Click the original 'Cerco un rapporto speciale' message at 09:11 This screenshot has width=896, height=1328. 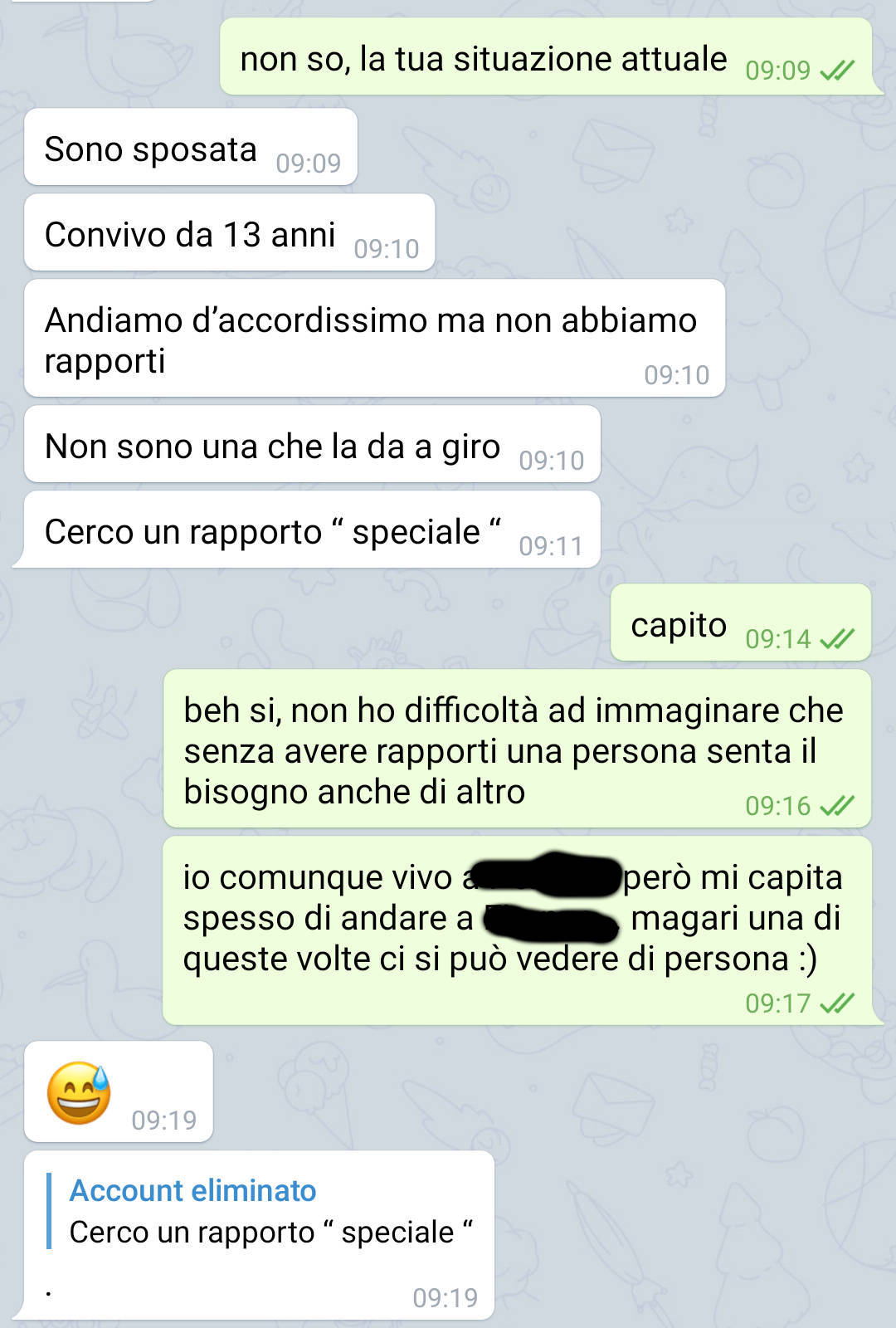312,530
